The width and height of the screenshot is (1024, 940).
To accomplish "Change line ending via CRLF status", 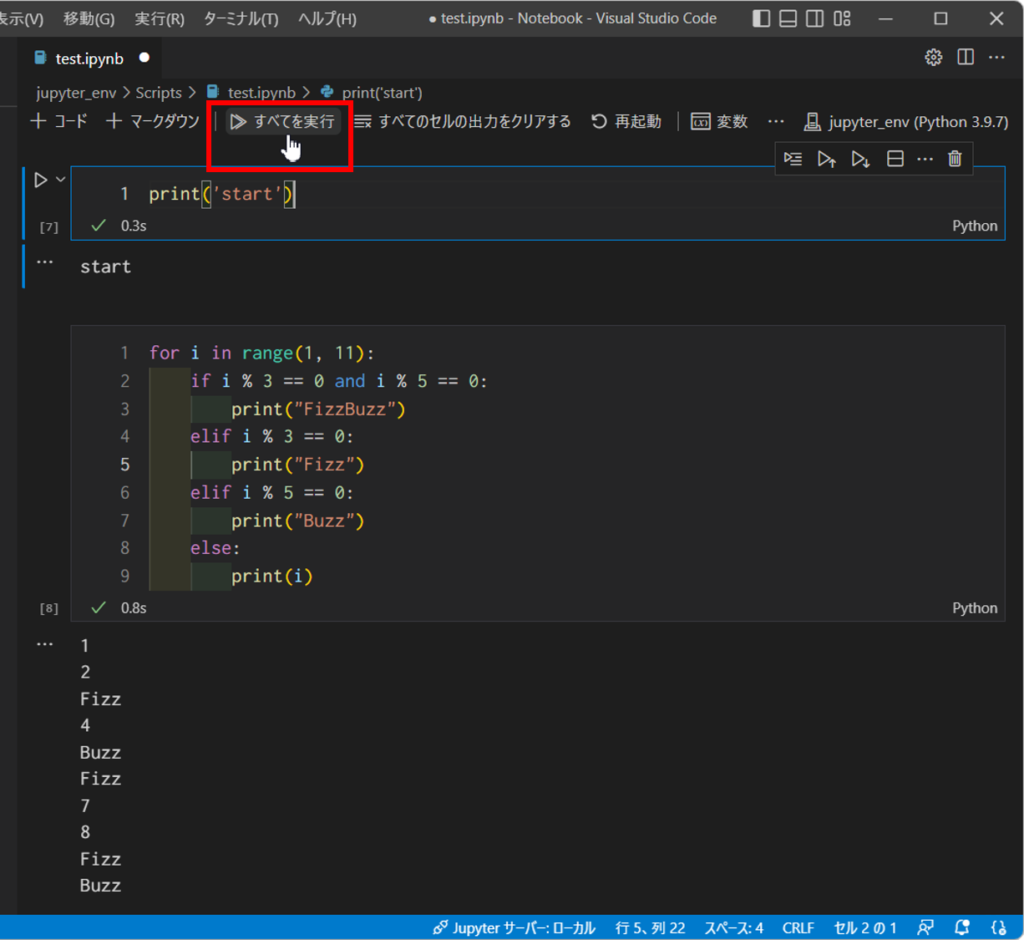I will tap(798, 928).
